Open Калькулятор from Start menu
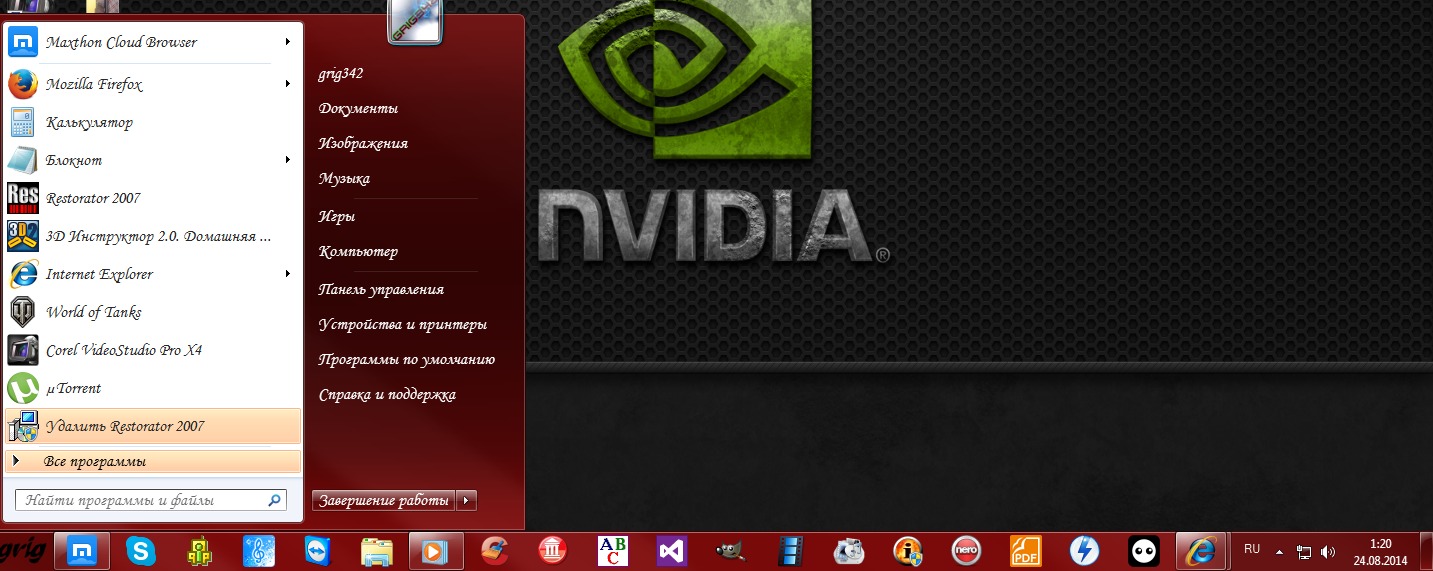1433x571 pixels. tap(153, 123)
